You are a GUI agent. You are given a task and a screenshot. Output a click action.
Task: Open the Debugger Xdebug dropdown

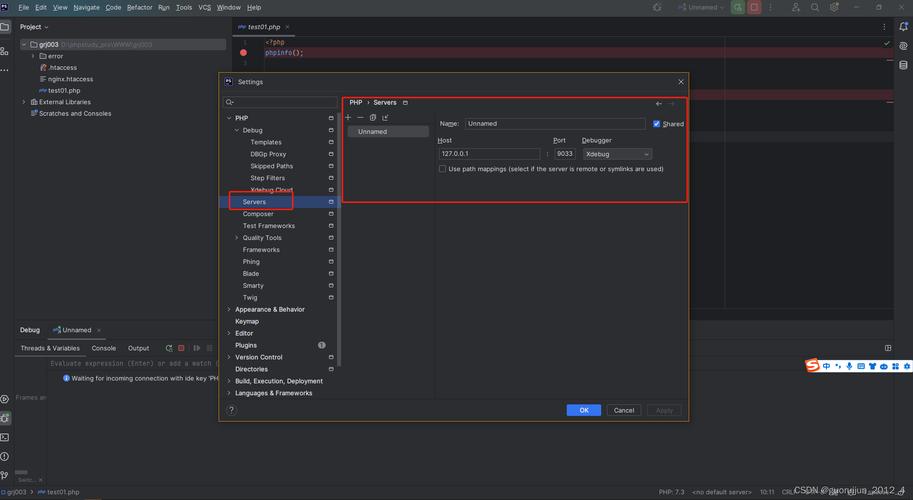[x=617, y=154]
